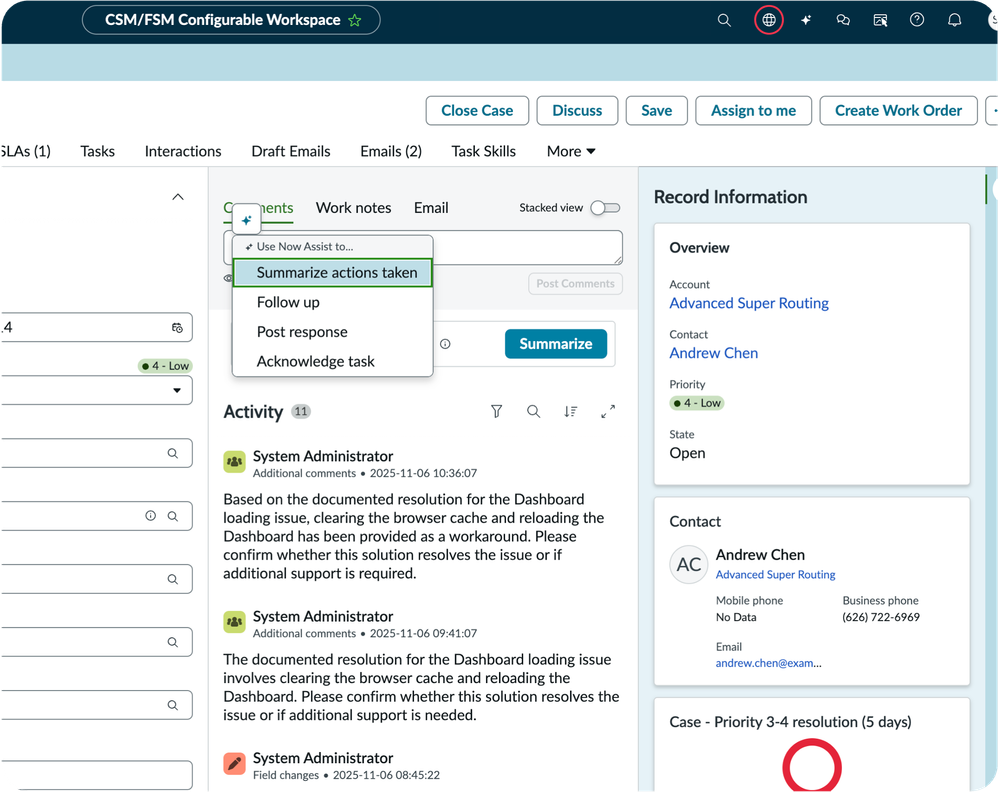This screenshot has width=999, height=793.
Task: Collapse the left details panel chevron
Action: tap(178, 196)
